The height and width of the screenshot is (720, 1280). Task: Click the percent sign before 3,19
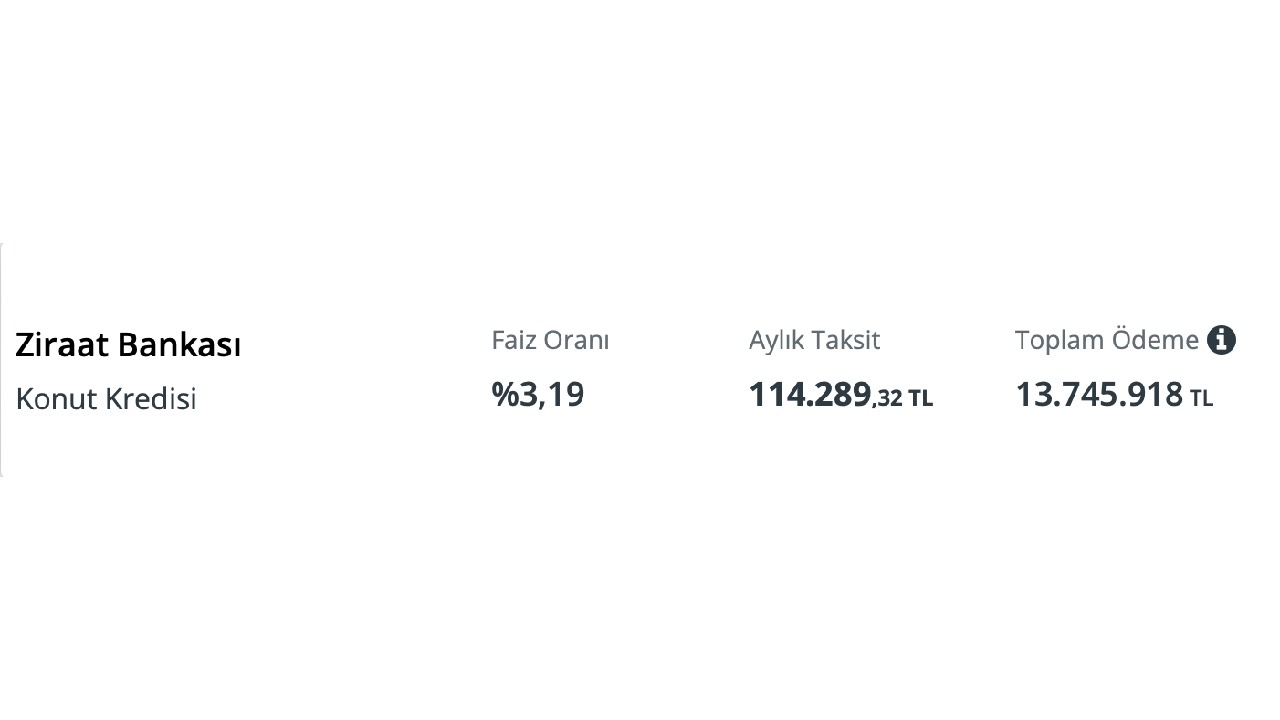pyautogui.click(x=502, y=395)
